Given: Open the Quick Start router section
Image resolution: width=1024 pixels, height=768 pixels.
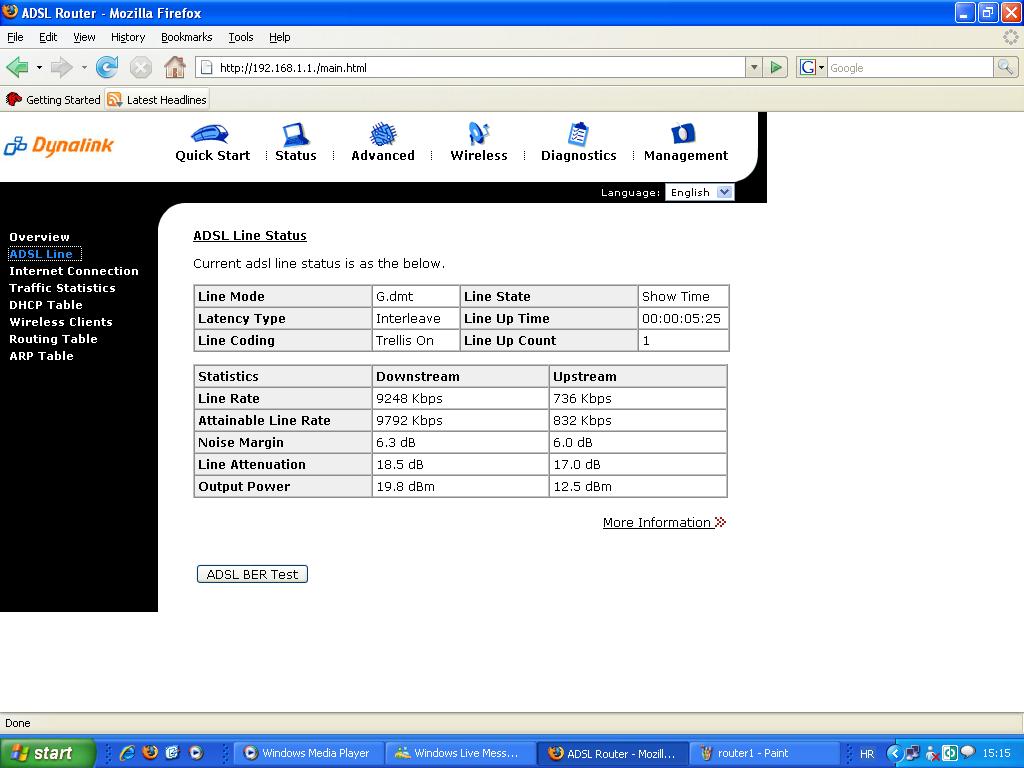Looking at the screenshot, I should (210, 135).
